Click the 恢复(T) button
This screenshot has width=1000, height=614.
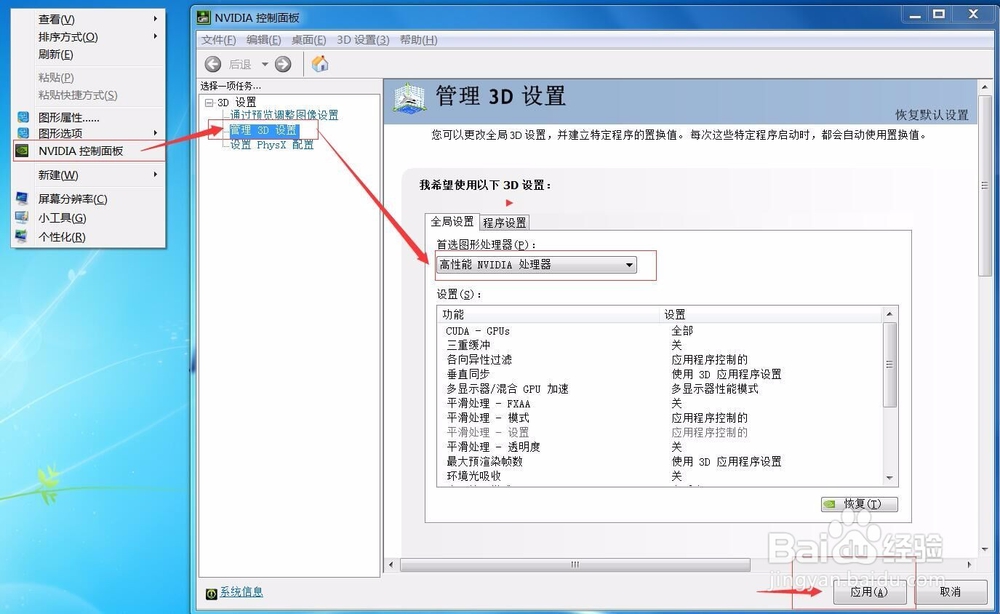click(x=859, y=504)
